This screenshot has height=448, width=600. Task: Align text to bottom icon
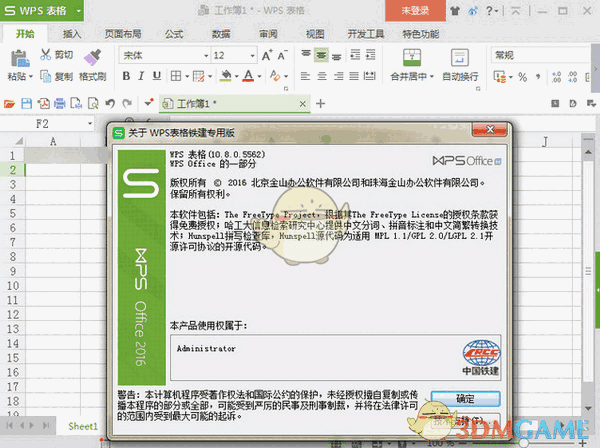336,56
